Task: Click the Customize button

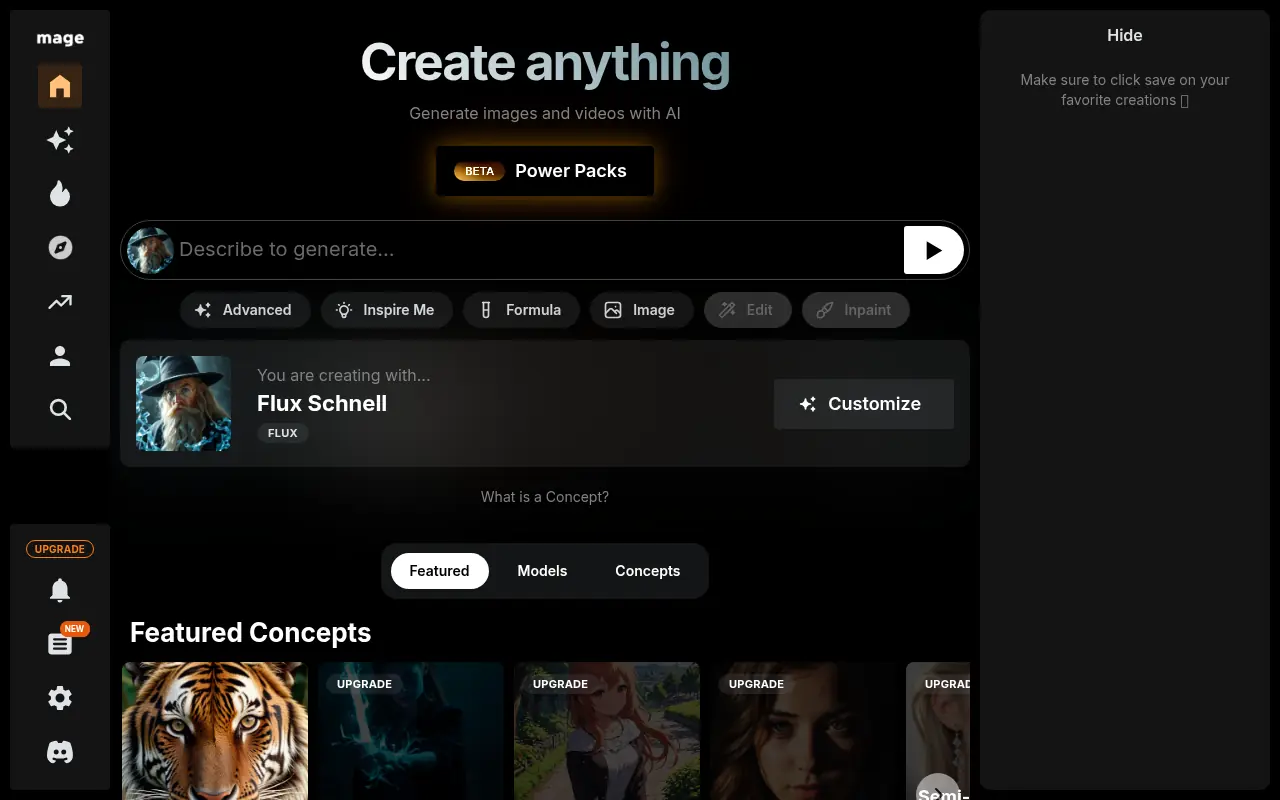Action: coord(863,404)
